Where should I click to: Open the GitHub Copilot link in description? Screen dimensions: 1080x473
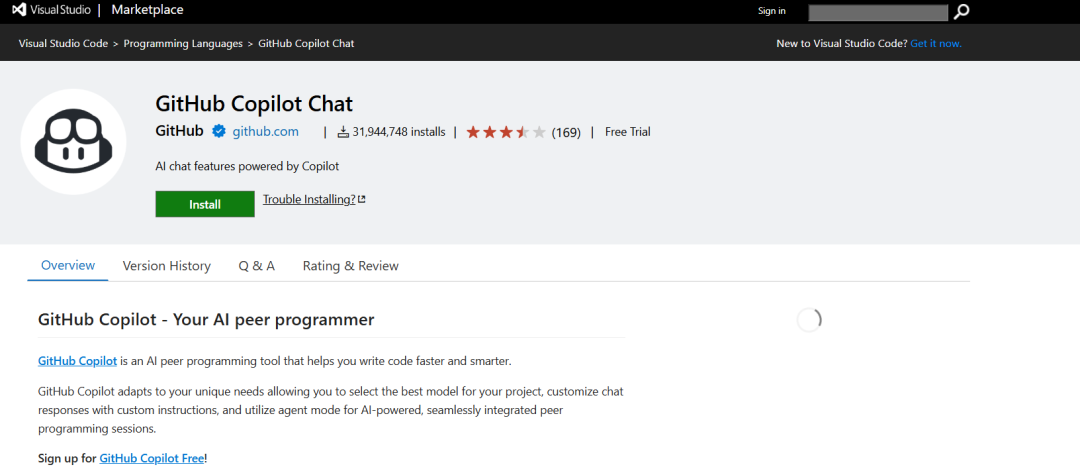(77, 361)
